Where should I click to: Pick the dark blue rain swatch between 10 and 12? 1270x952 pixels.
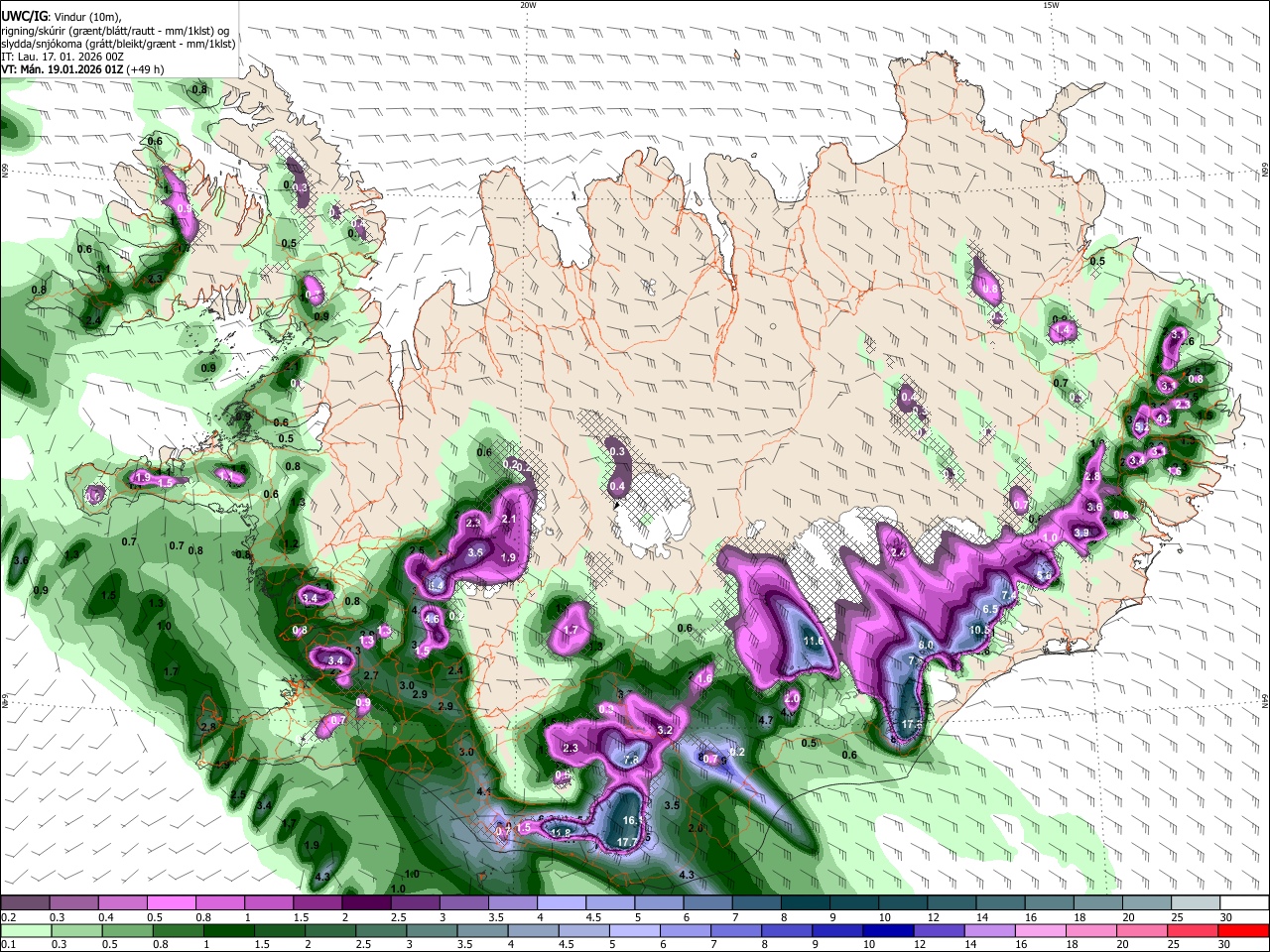[886, 930]
